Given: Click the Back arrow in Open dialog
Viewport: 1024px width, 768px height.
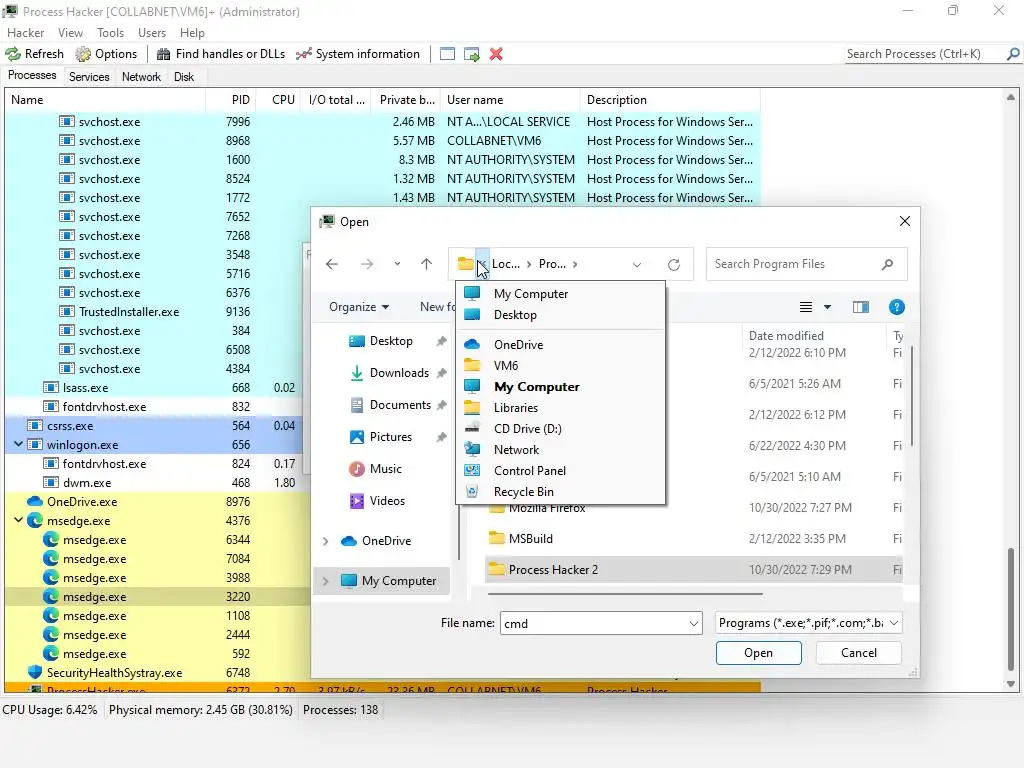Looking at the screenshot, I should pyautogui.click(x=332, y=264).
